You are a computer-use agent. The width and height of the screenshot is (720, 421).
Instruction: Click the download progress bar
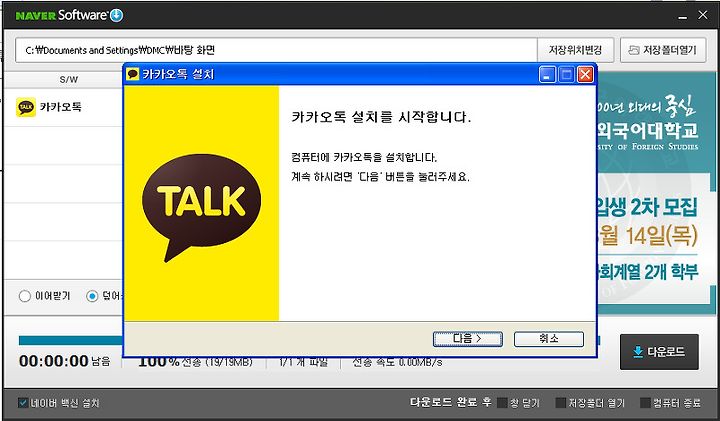coord(71,340)
